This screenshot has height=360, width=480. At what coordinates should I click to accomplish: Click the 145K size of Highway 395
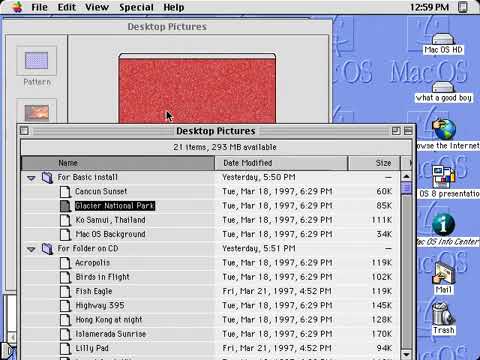click(x=382, y=306)
